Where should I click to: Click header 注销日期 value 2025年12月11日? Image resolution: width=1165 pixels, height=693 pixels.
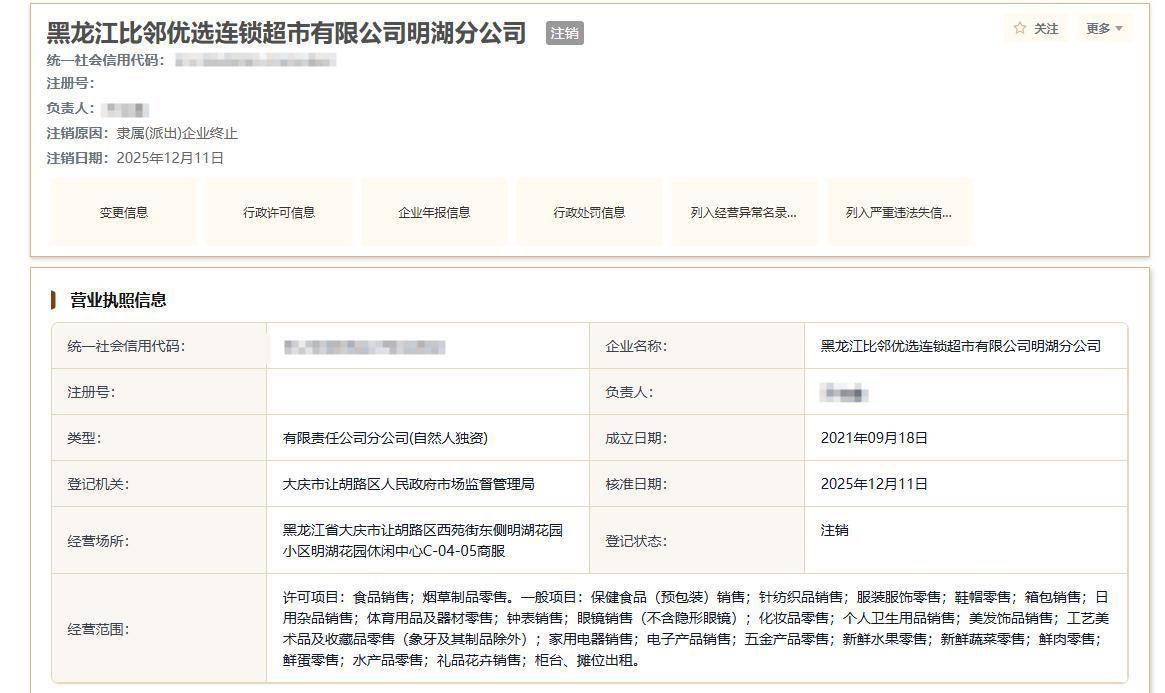point(170,158)
